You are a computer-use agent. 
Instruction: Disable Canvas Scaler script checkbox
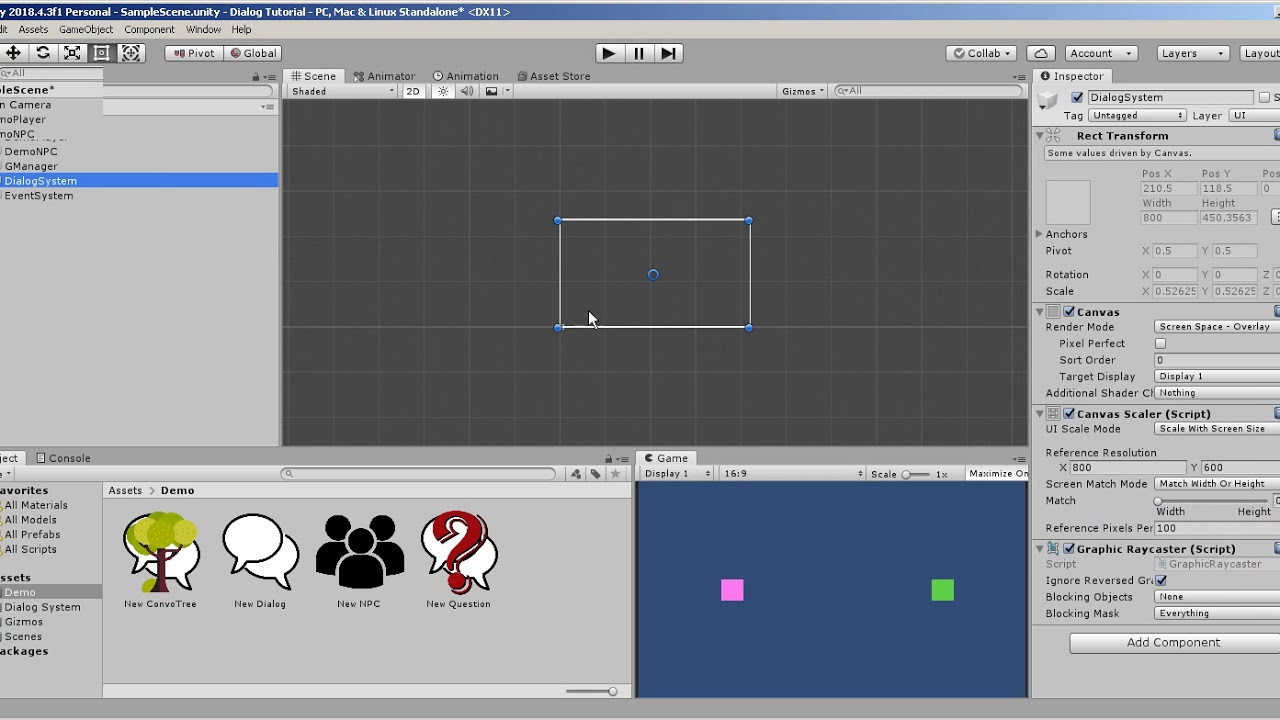coord(1069,413)
